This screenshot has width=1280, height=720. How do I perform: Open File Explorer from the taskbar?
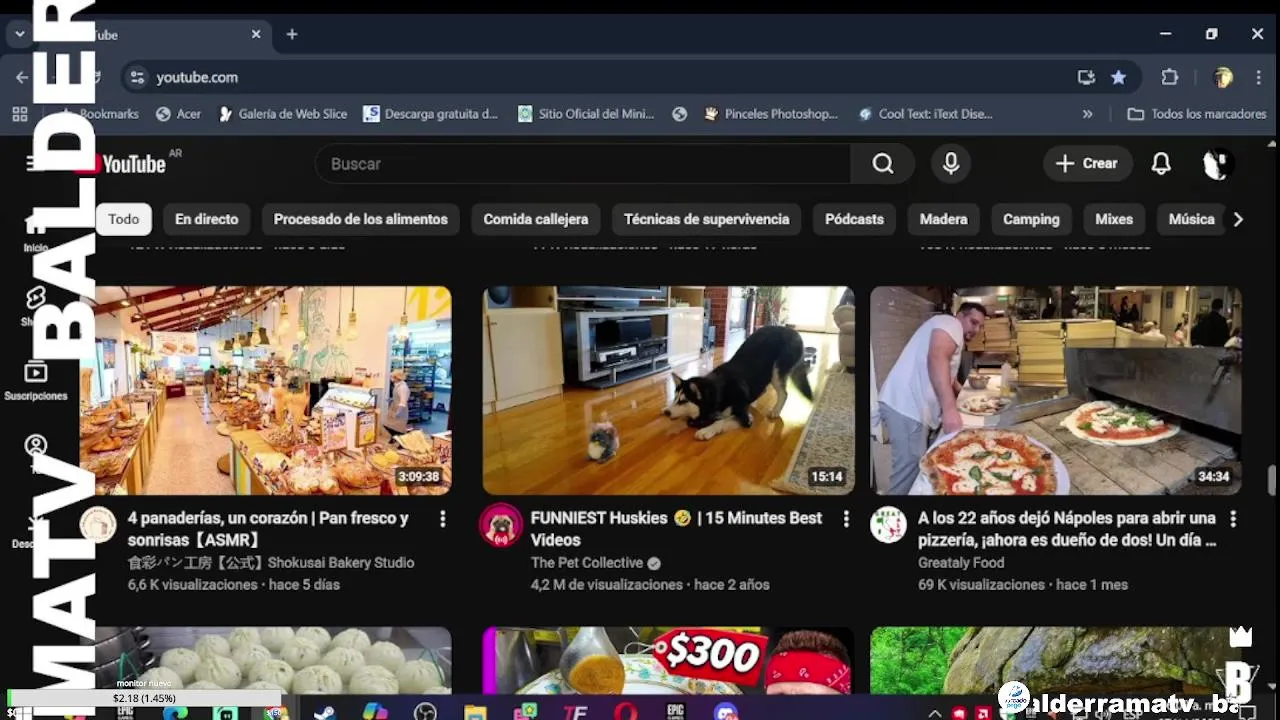(x=475, y=712)
